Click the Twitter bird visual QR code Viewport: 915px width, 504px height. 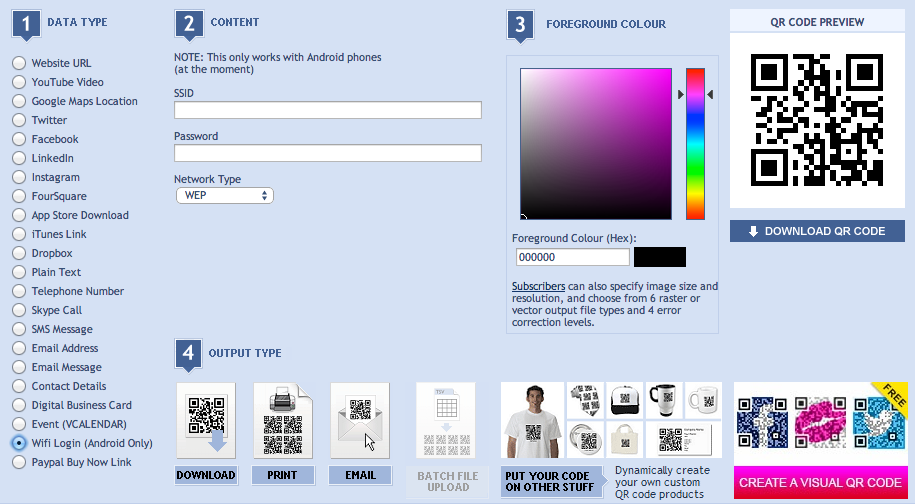[878, 422]
